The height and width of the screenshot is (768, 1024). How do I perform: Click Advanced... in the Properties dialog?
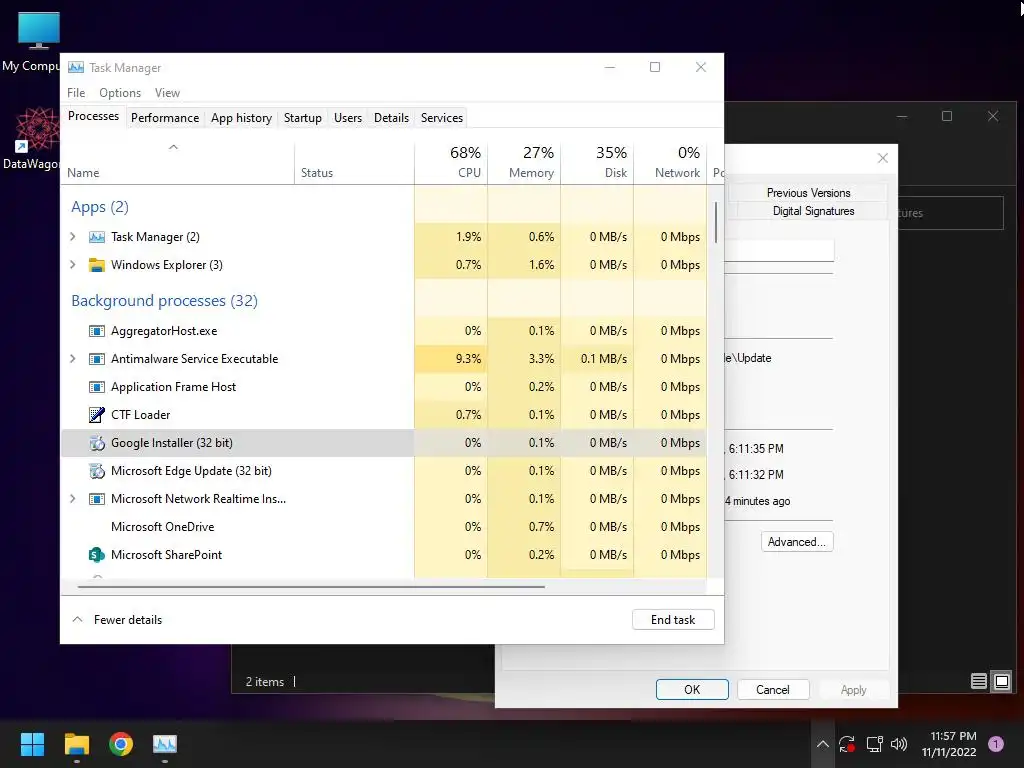797,542
